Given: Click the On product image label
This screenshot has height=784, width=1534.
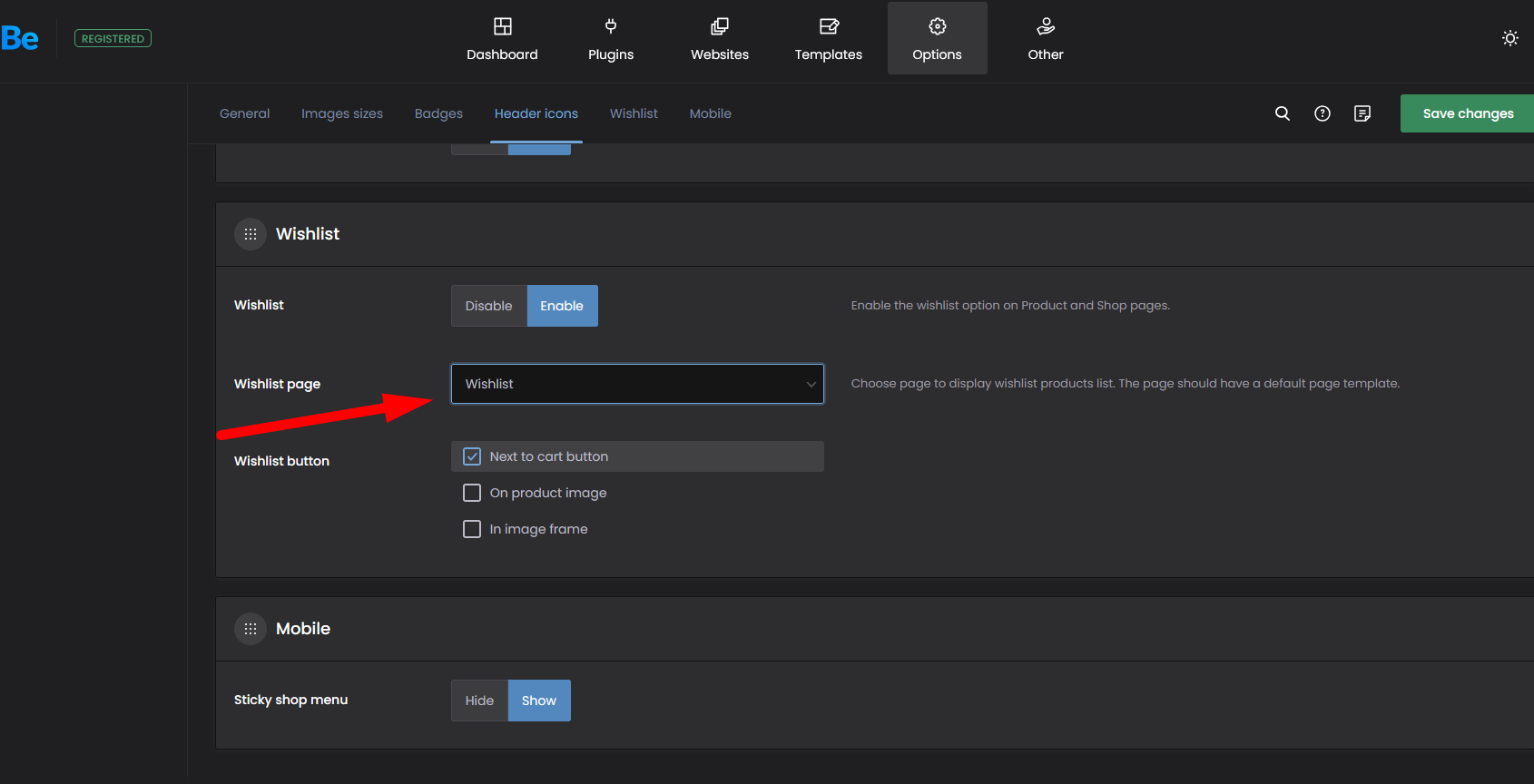Looking at the screenshot, I should coord(548,493).
